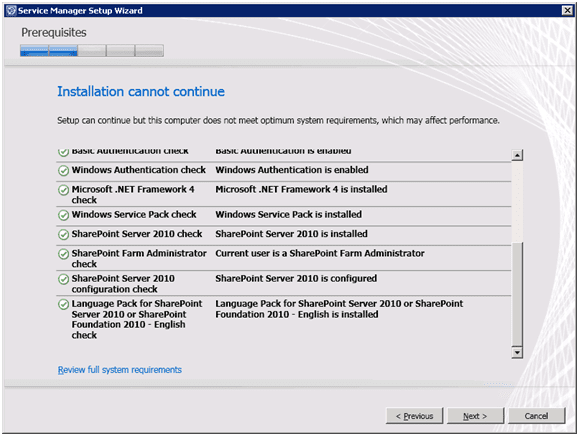This screenshot has width=579, height=436.
Task: Select 'SharePoint Server 2010 is configured' text
Action: pyautogui.click(x=296, y=278)
